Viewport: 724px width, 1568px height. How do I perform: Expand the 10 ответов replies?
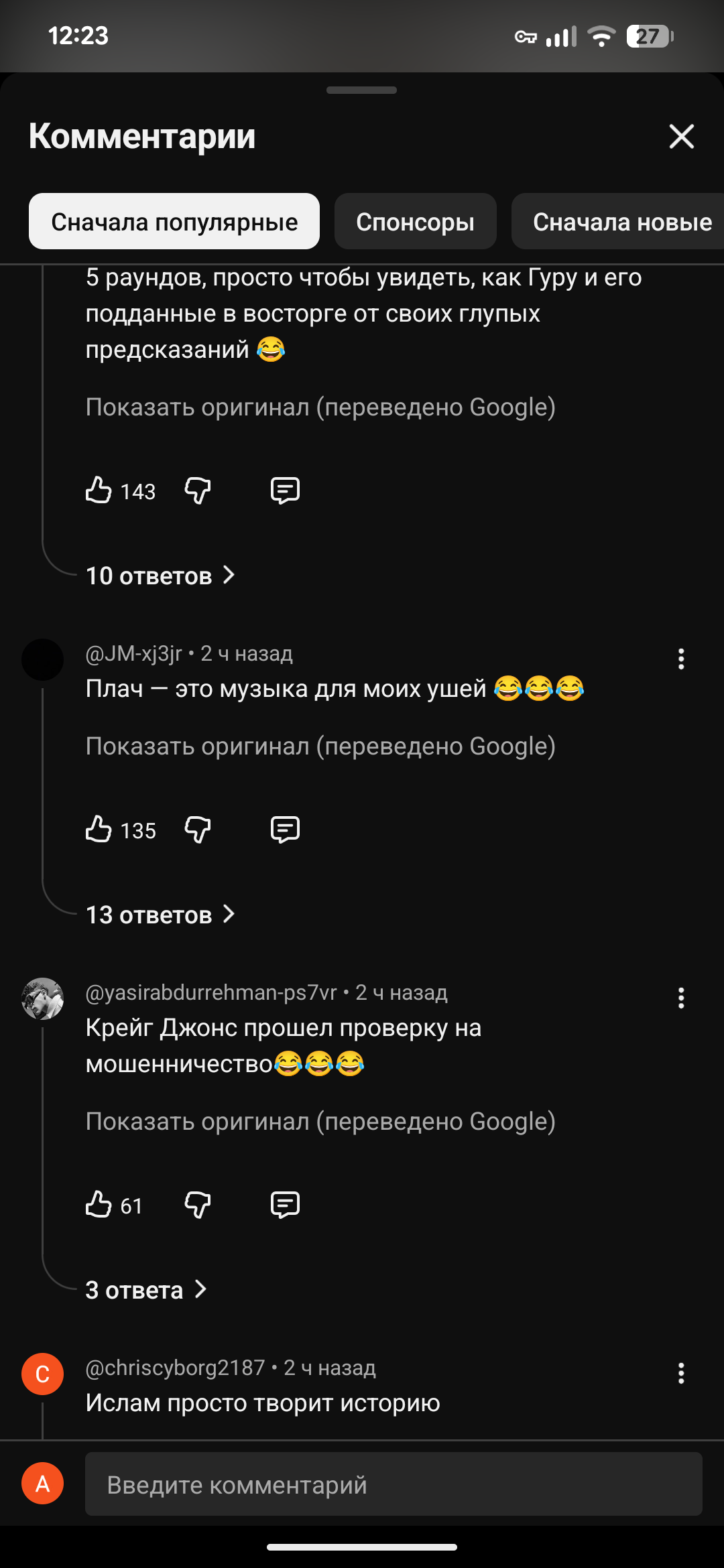pyautogui.click(x=160, y=576)
